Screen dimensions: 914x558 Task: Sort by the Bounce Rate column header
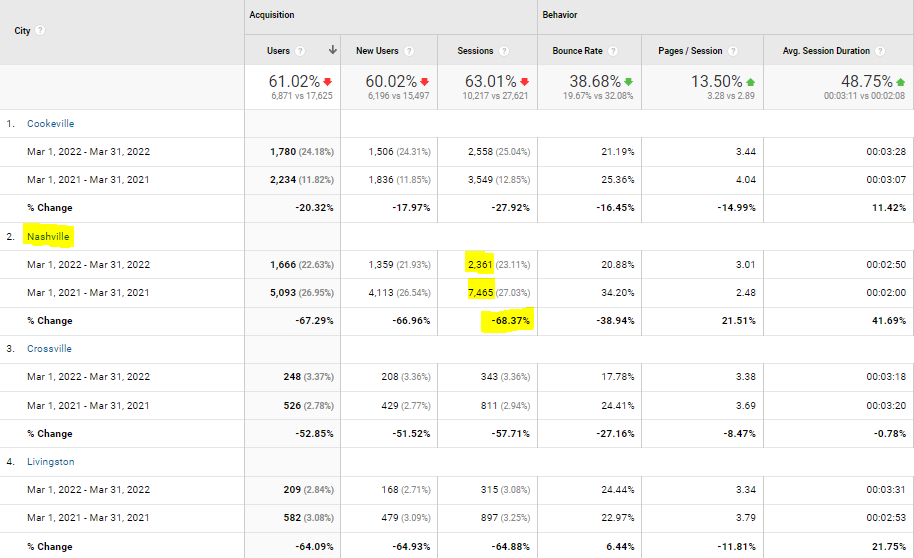coord(577,51)
